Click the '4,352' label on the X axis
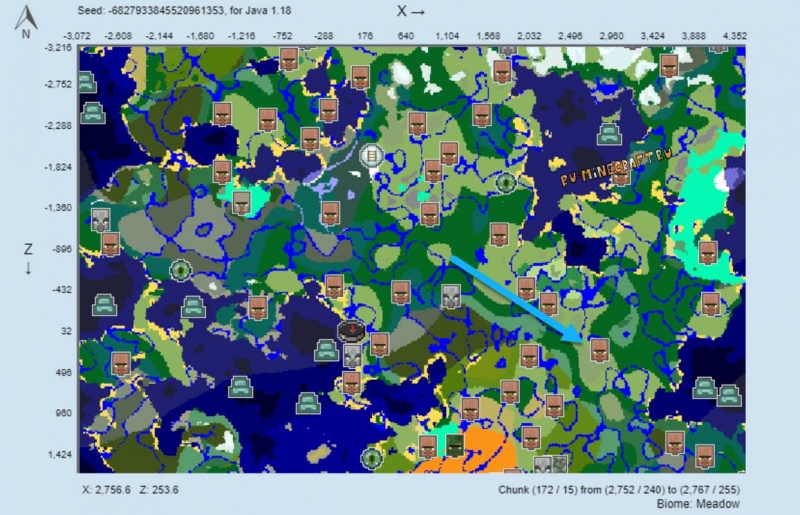This screenshot has width=800, height=515. tap(735, 36)
